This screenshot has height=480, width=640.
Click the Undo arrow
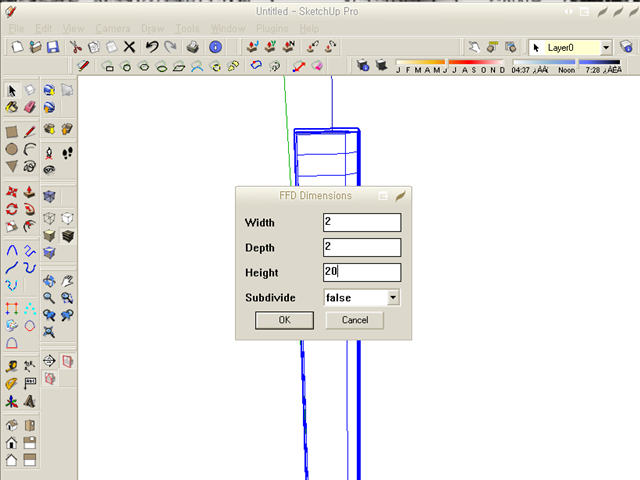pyautogui.click(x=152, y=47)
